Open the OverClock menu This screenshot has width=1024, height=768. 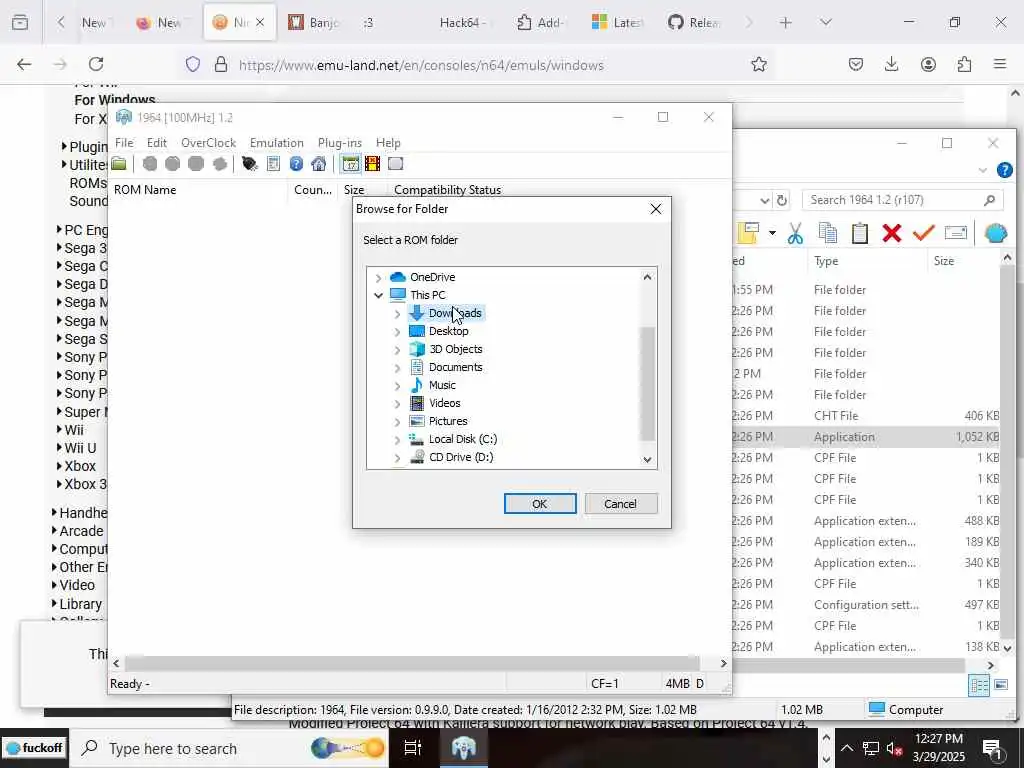coord(208,142)
